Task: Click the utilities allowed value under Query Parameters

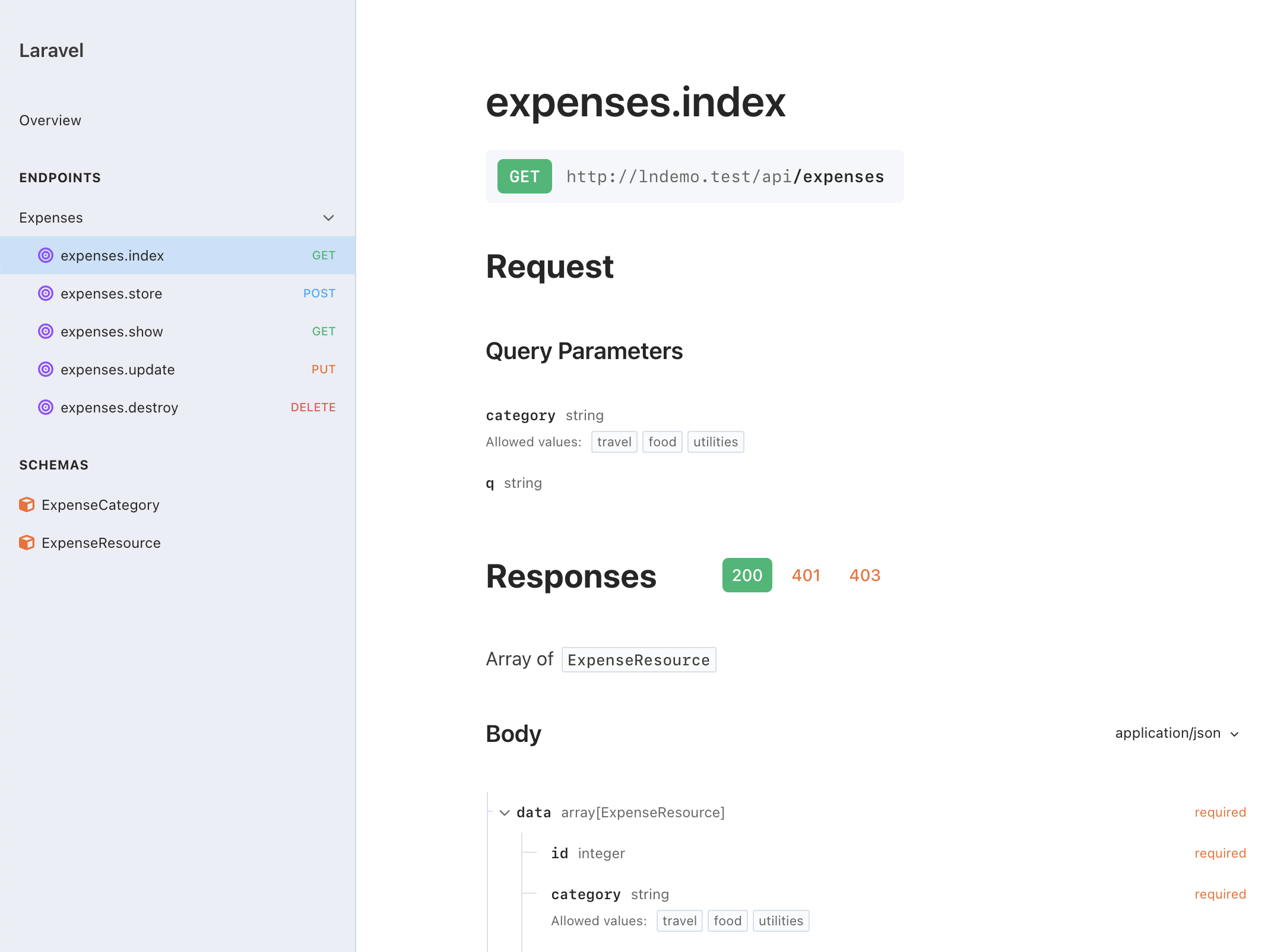Action: click(x=715, y=442)
